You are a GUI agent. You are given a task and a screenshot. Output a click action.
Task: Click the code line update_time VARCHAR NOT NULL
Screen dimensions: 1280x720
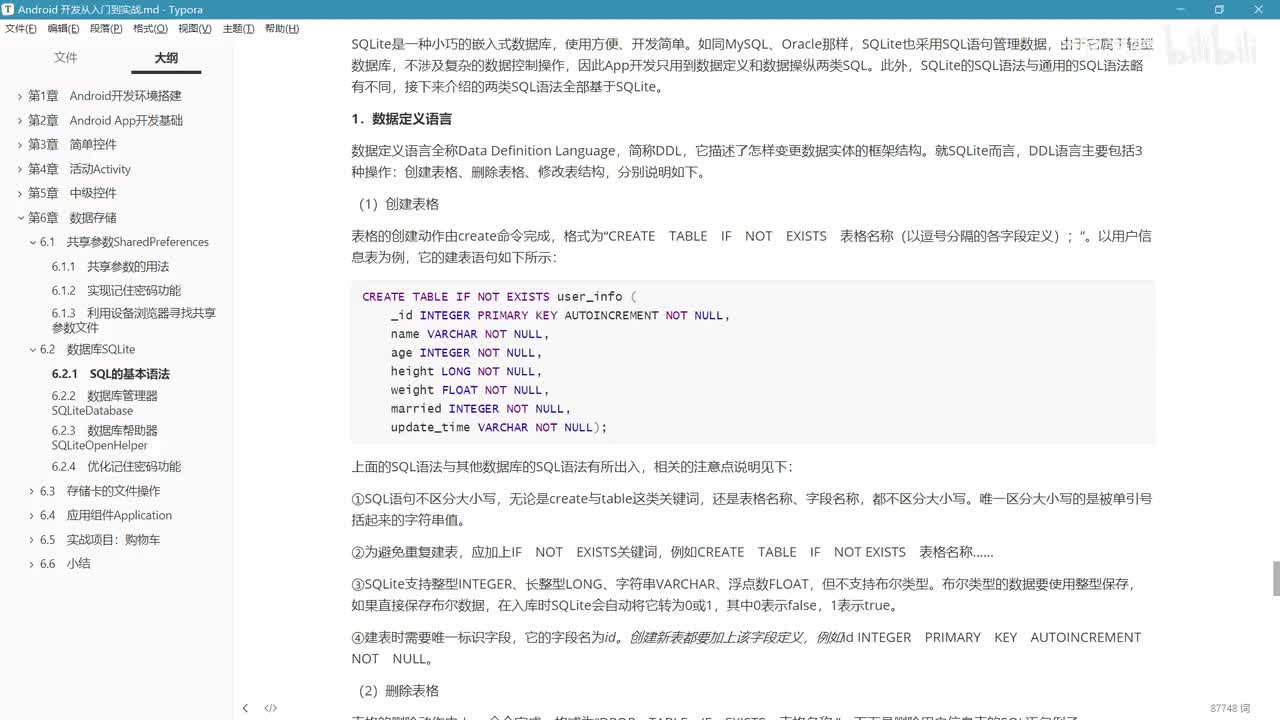pyautogui.click(x=499, y=427)
